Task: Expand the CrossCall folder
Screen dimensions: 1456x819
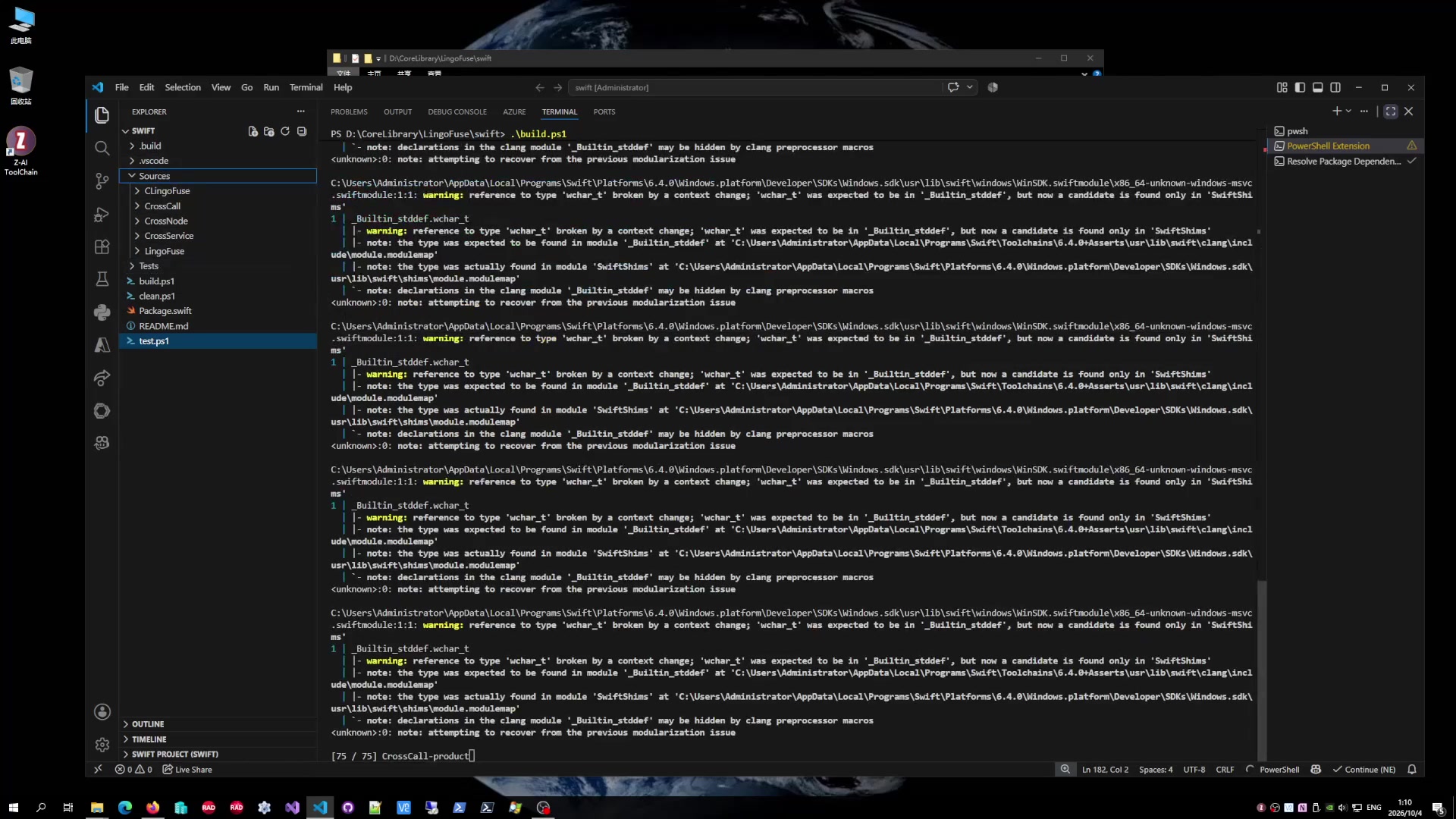Action: click(218, 206)
